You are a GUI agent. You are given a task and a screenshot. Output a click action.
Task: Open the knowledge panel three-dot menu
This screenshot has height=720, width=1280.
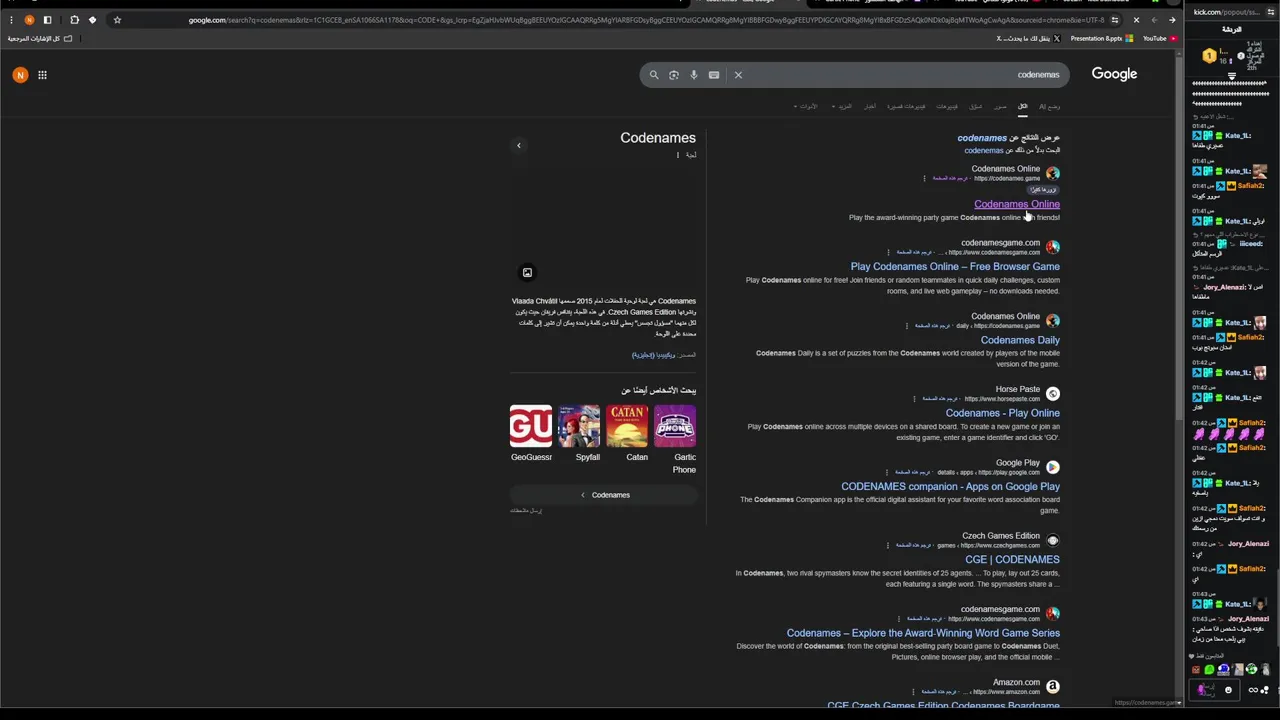click(x=678, y=155)
